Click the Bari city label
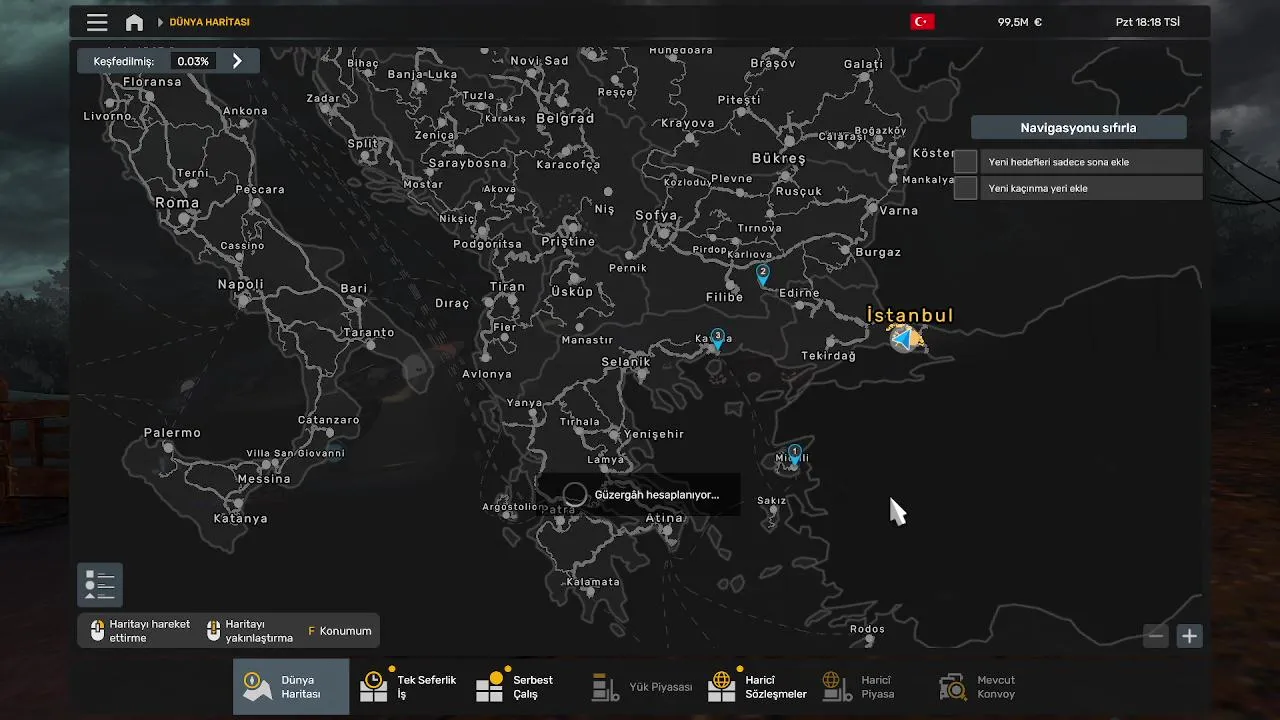This screenshot has width=1280, height=720. tap(354, 288)
